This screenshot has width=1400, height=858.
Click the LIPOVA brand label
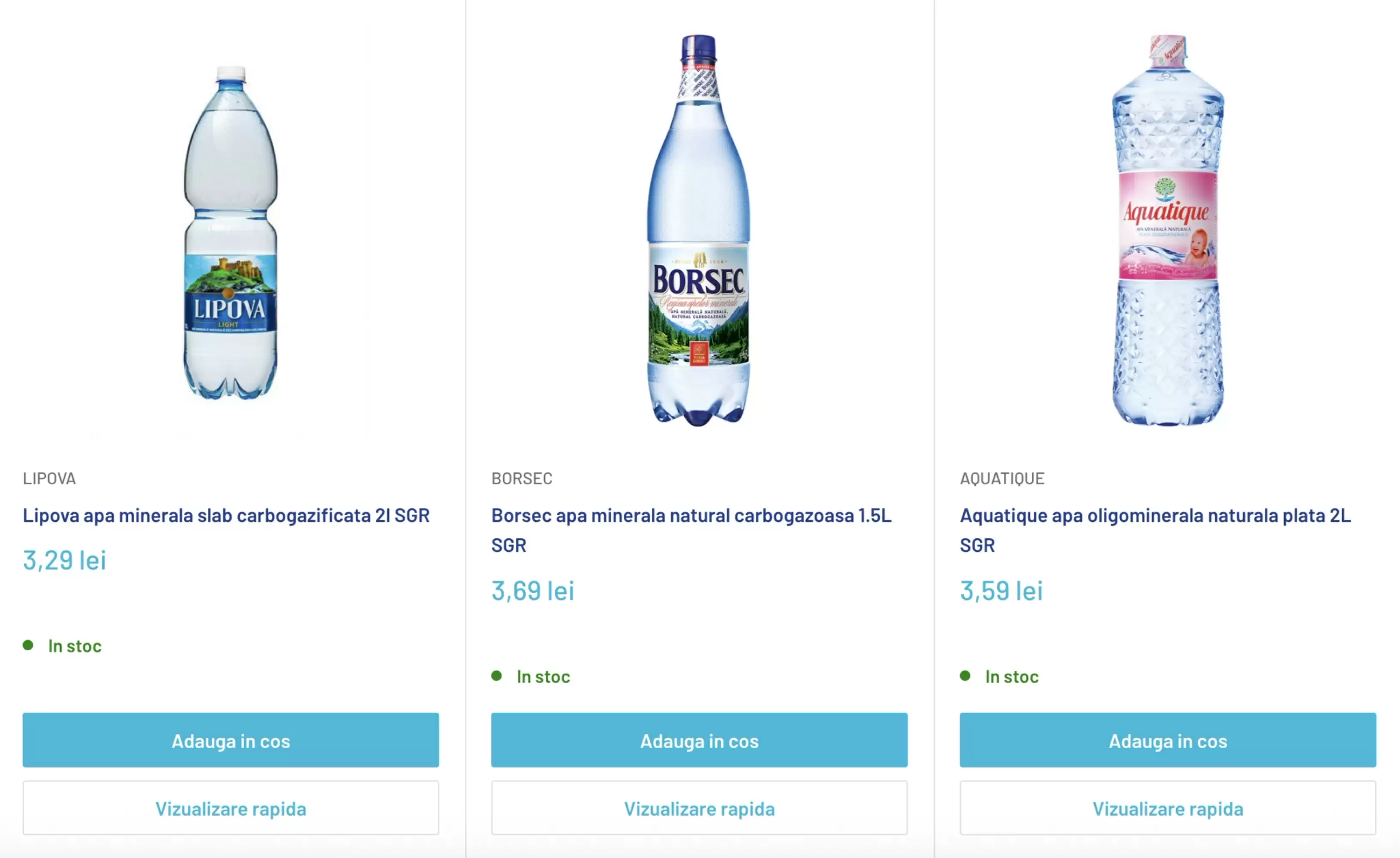point(49,479)
